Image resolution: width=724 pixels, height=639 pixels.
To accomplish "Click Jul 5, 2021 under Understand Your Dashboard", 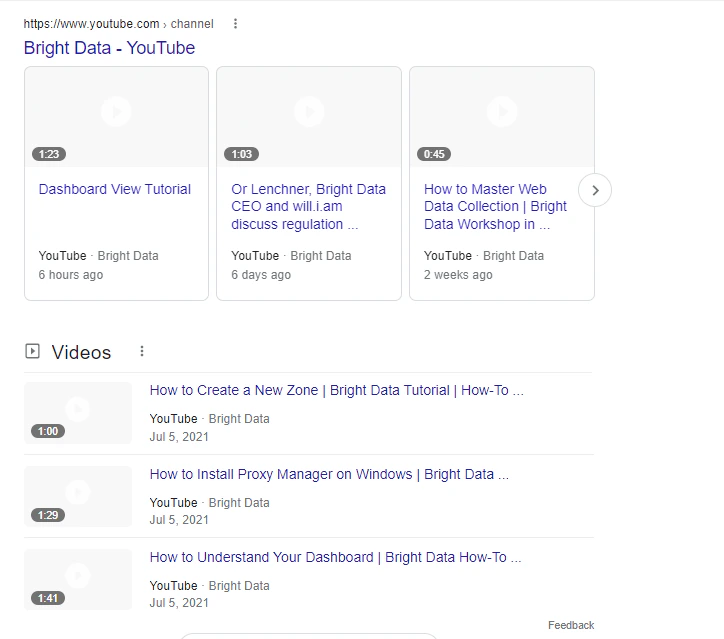I will [x=179, y=603].
